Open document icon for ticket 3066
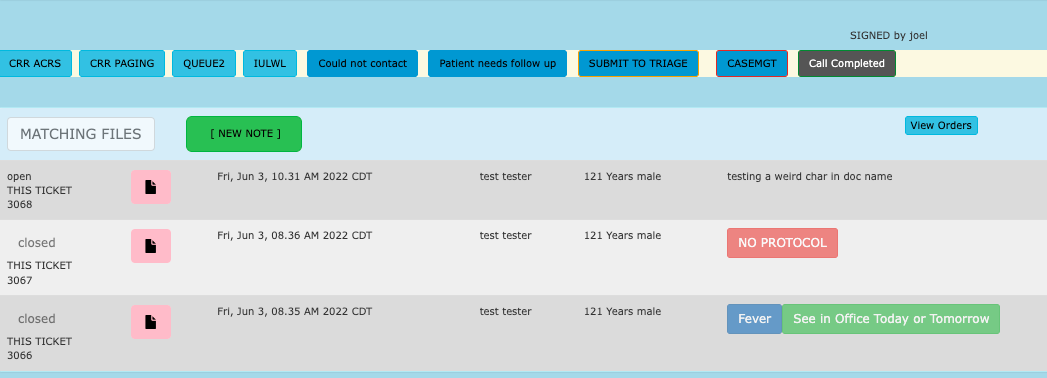Image resolution: width=1047 pixels, height=378 pixels. (151, 322)
